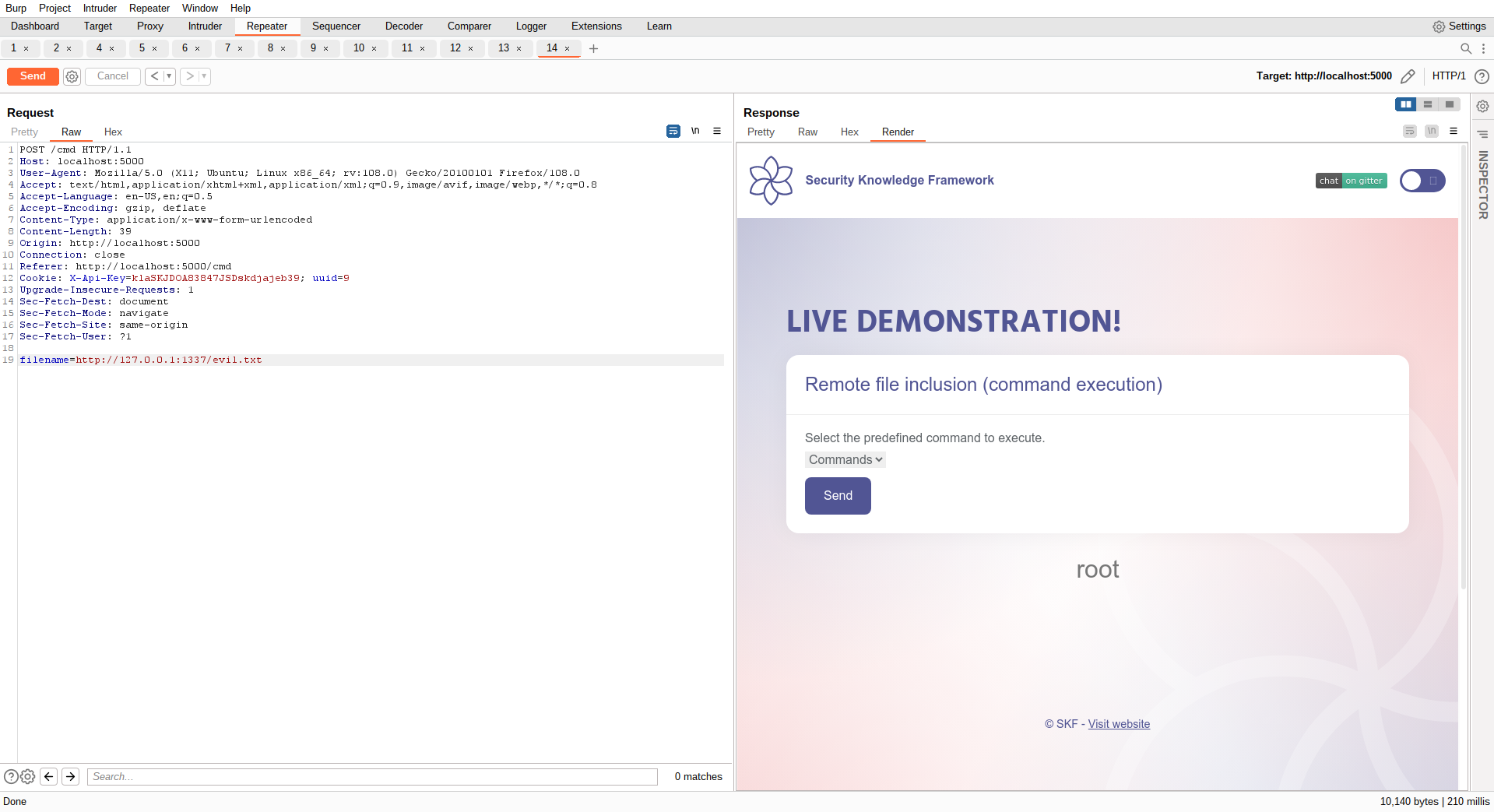Expand the history back dropdown arrow
Image resolution: width=1494 pixels, height=812 pixels.
[169, 76]
